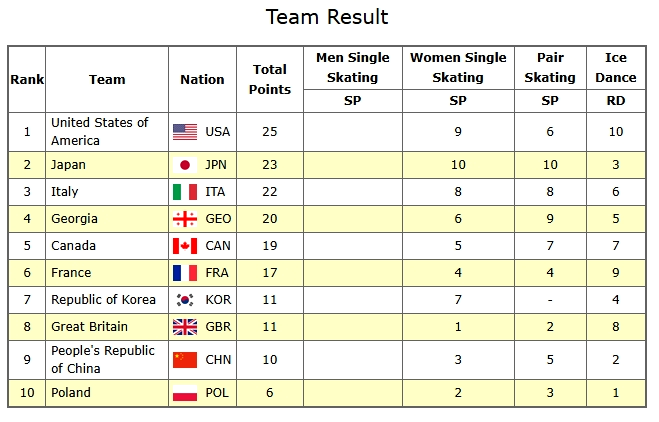Click the Rank column header
659x422 pixels.
(27, 79)
